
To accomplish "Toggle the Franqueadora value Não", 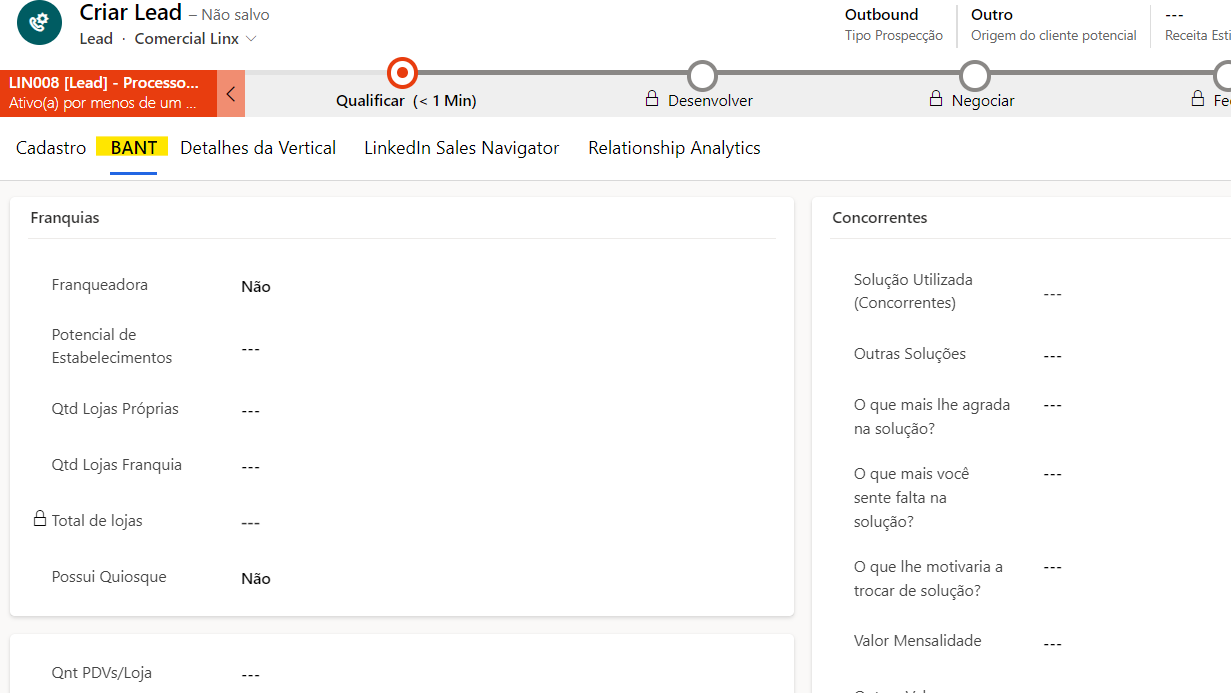I will [256, 287].
